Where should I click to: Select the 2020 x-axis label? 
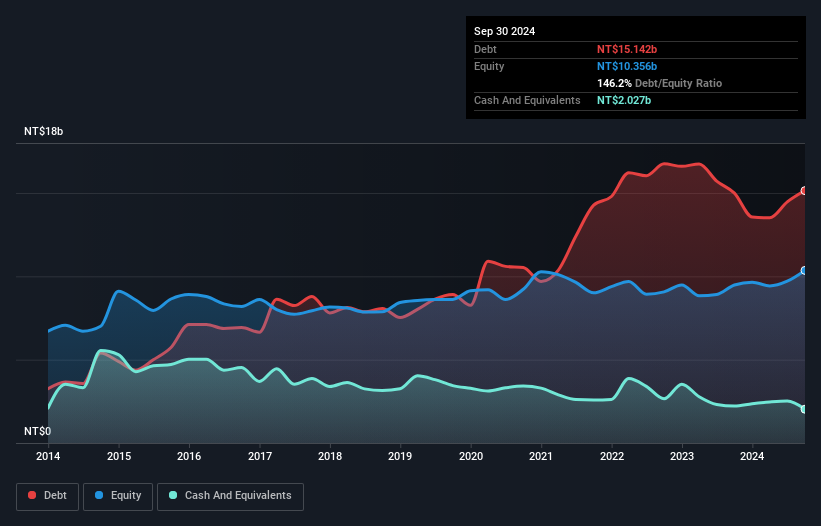pyautogui.click(x=471, y=457)
